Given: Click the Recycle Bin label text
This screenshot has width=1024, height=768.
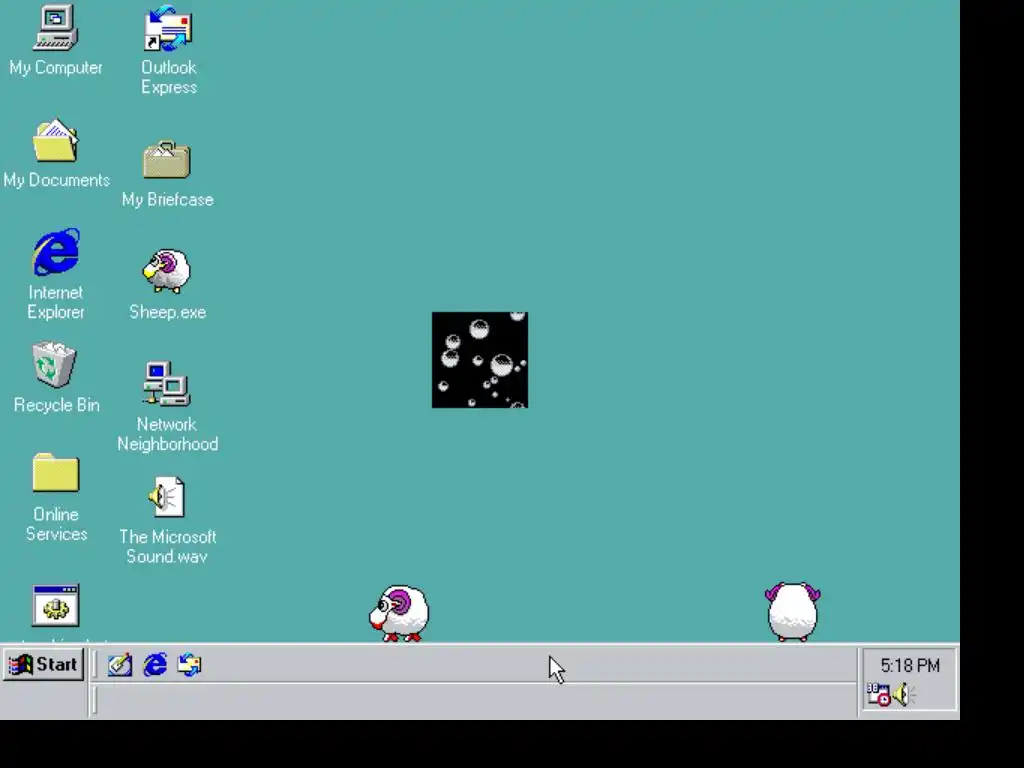Looking at the screenshot, I should coord(57,405).
